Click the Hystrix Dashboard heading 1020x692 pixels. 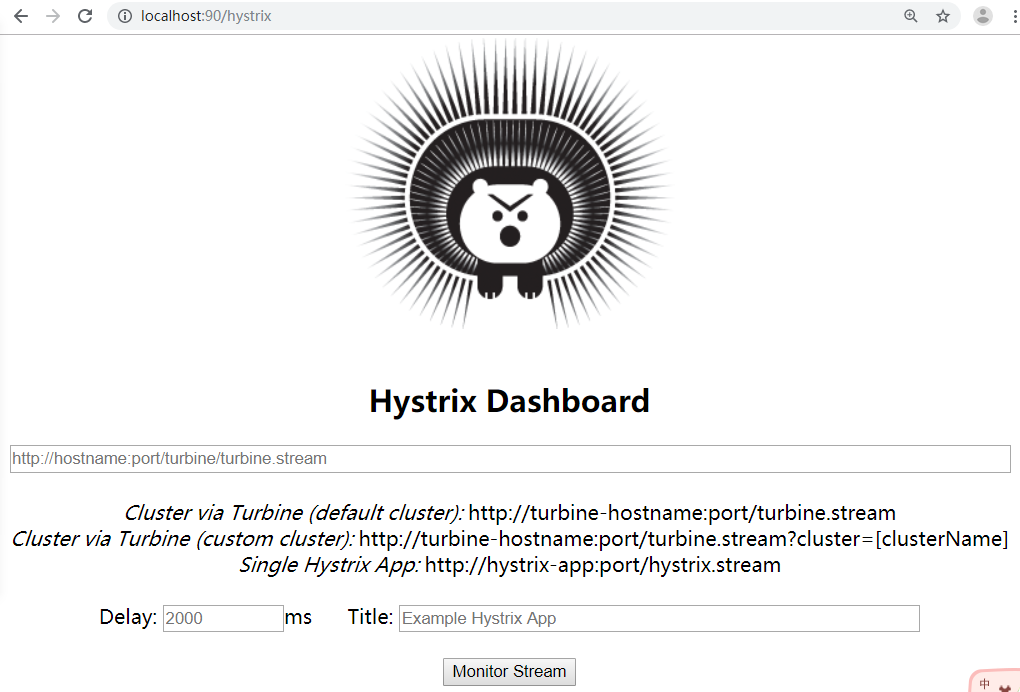[x=509, y=401]
